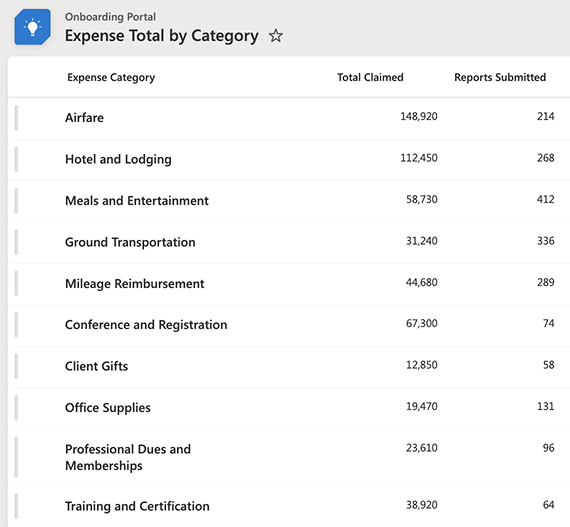Select the Airfare row label
570x527 pixels.
point(84,117)
